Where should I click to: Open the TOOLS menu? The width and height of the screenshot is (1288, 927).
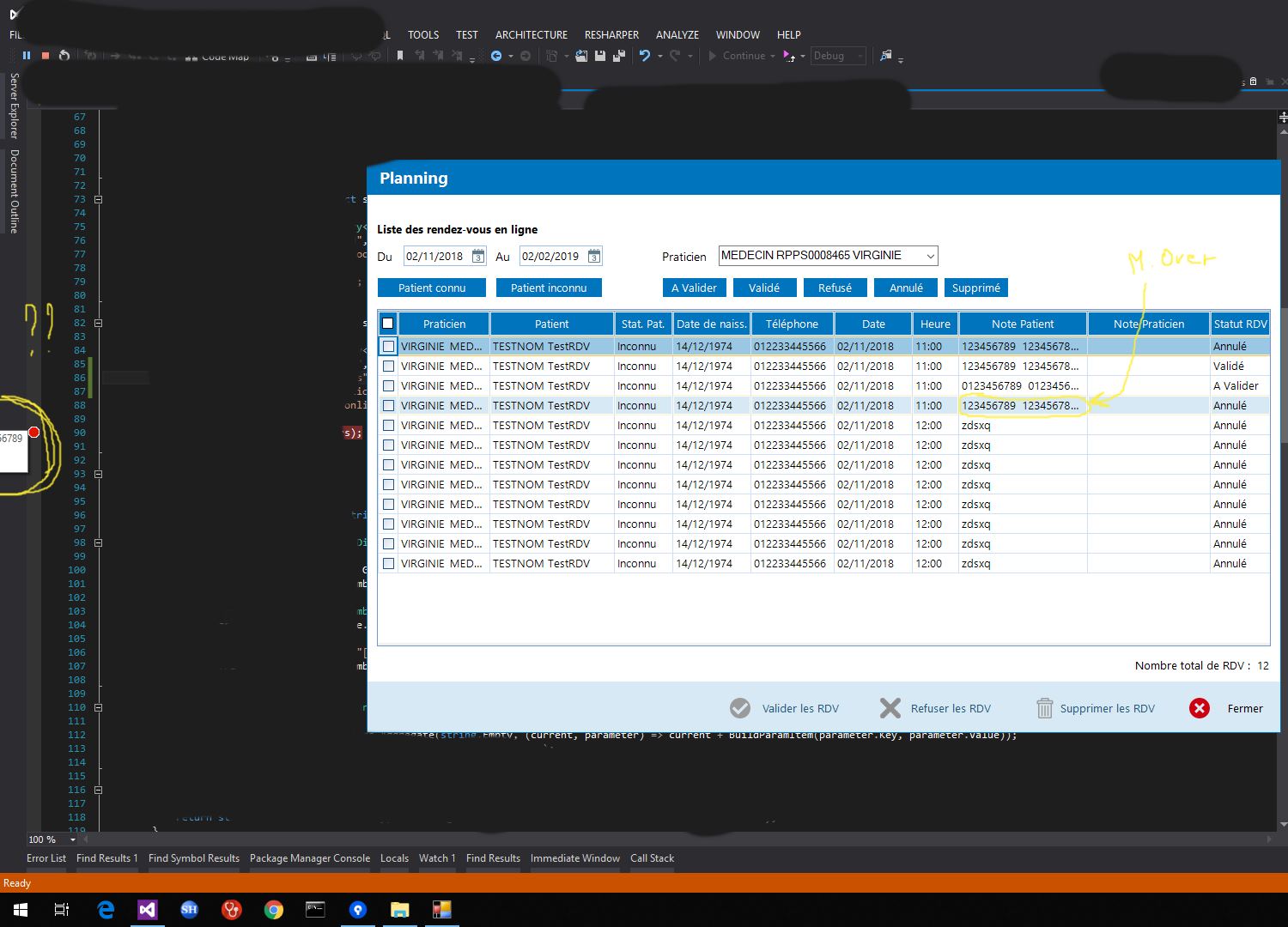pos(423,34)
